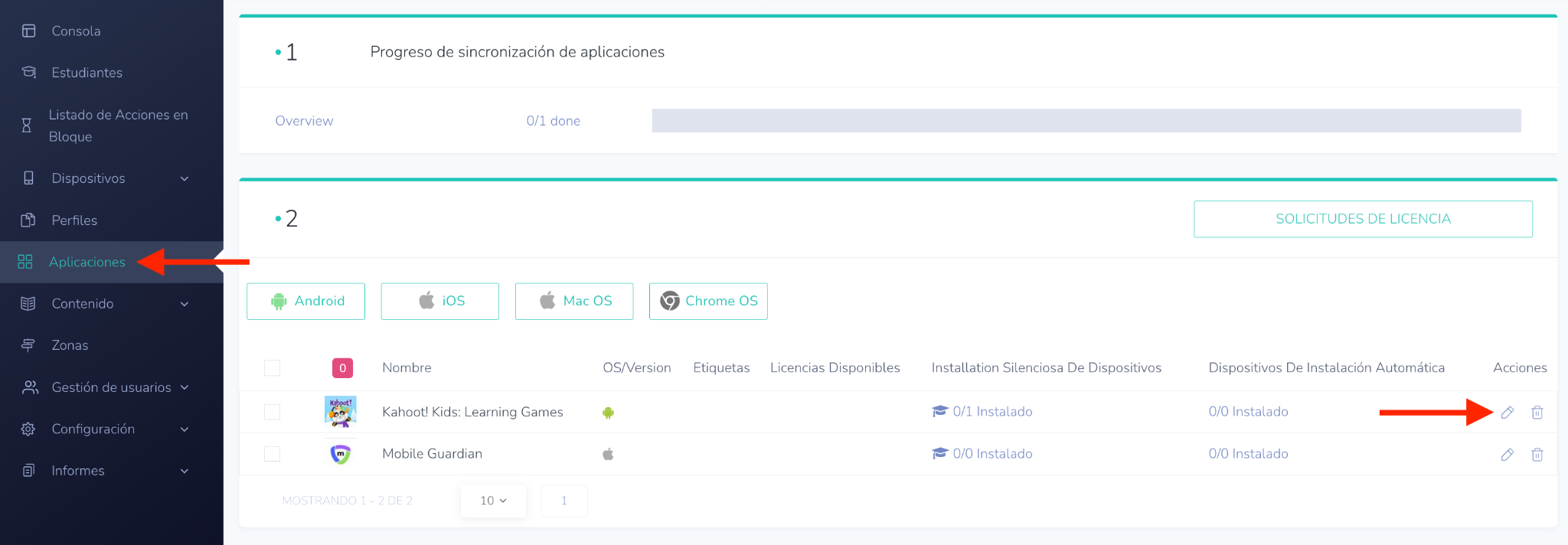Viewport: 1568px width, 545px height.
Task: Switch to the Chrome OS platform filter
Action: pyautogui.click(x=708, y=302)
